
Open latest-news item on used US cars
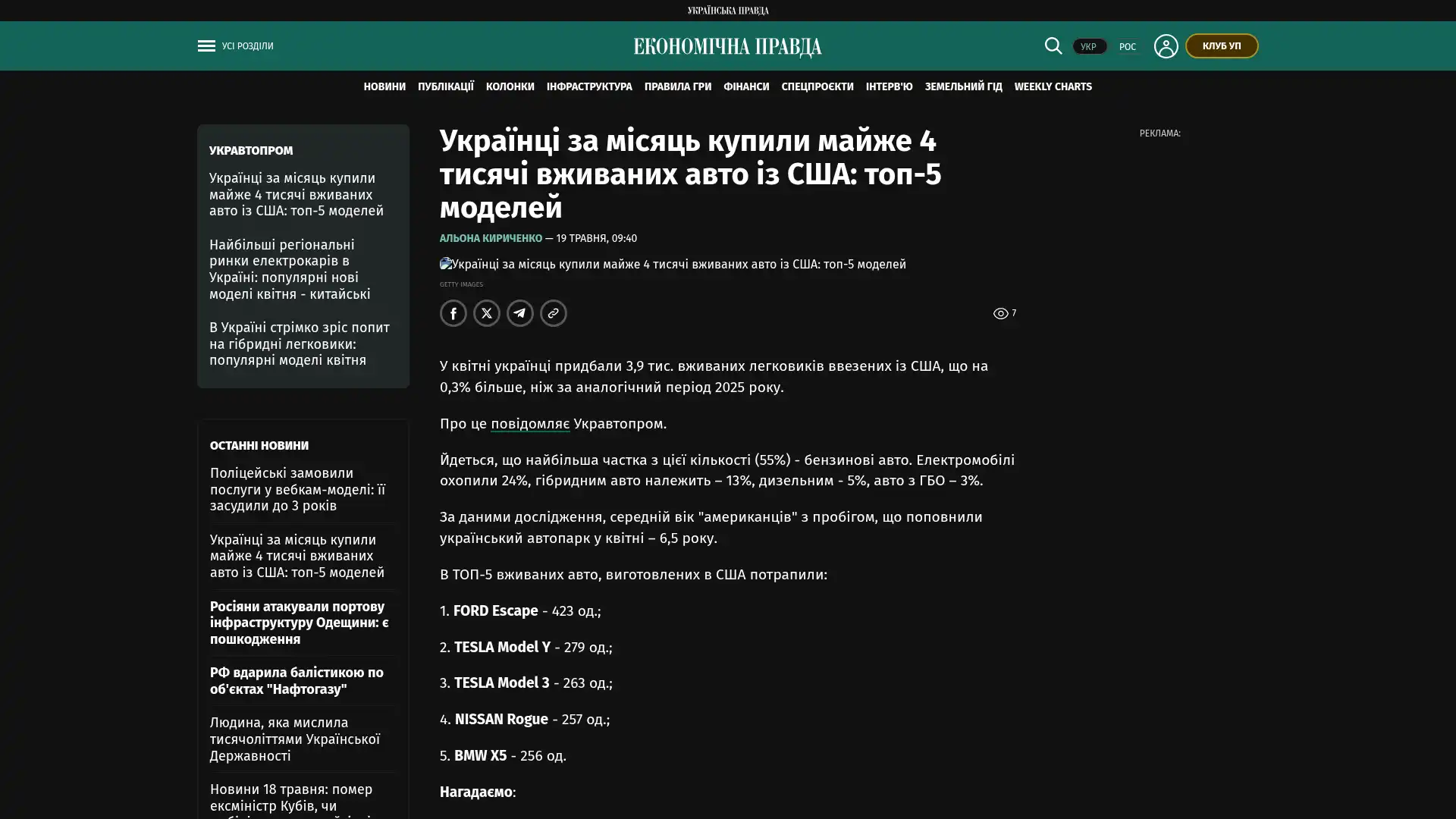pyautogui.click(x=297, y=556)
